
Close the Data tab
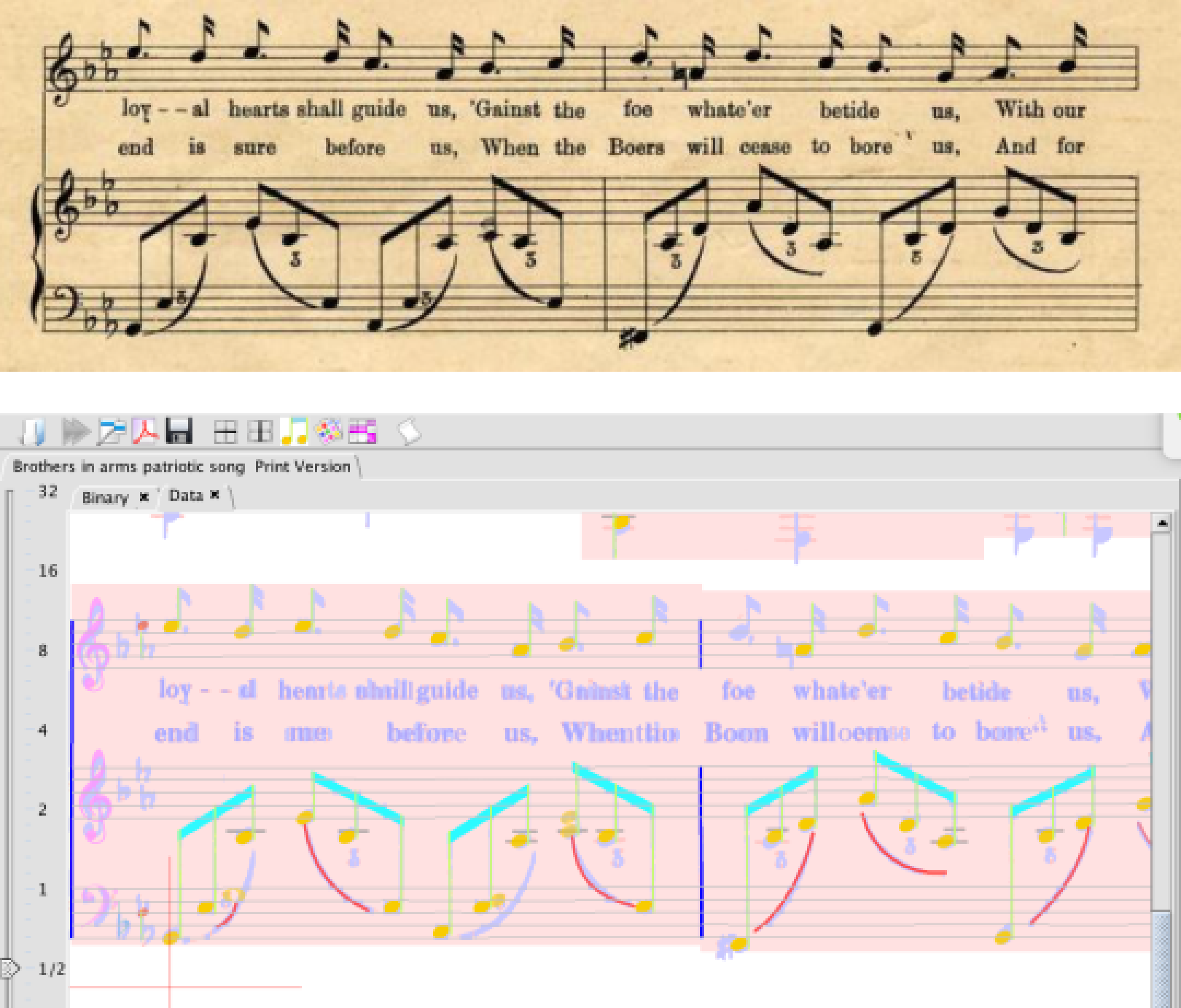[215, 495]
